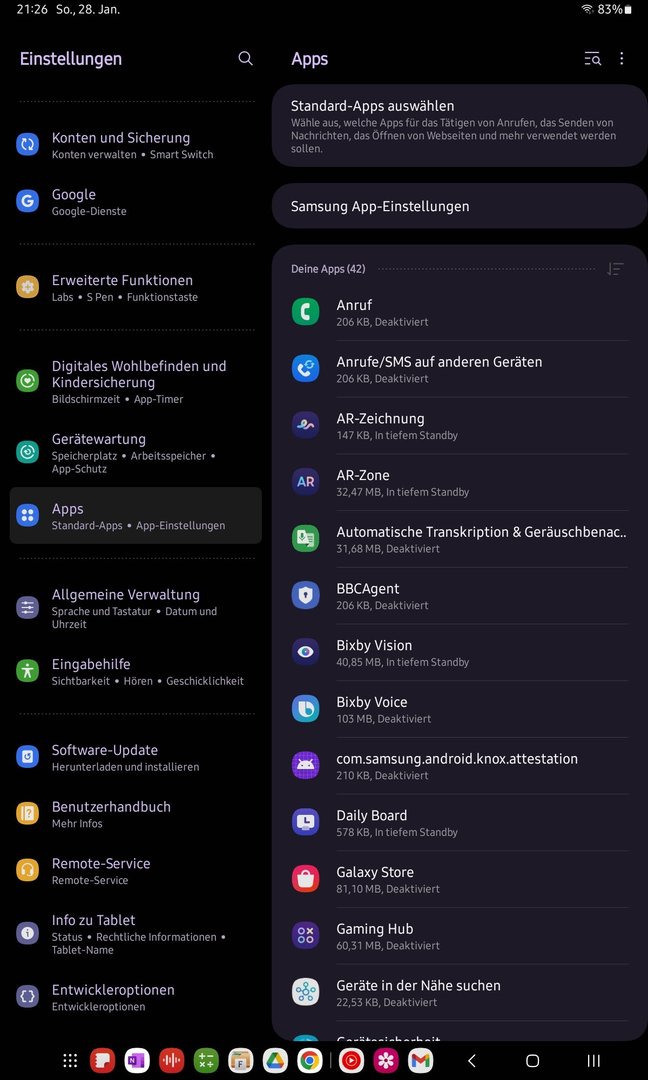Viewport: 648px width, 1080px height.
Task: Open sort options for Deine Apps list
Action: [x=615, y=269]
